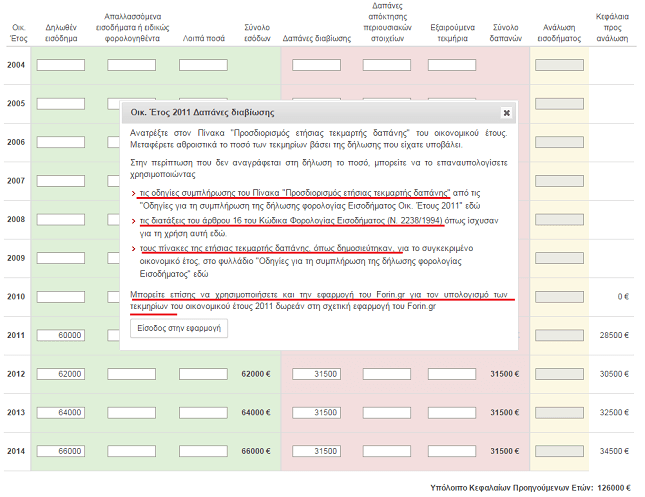Click 2012 Δαπάνες διαβίωσης field showing 31500
This screenshot has height=497, width=645.
(316, 374)
